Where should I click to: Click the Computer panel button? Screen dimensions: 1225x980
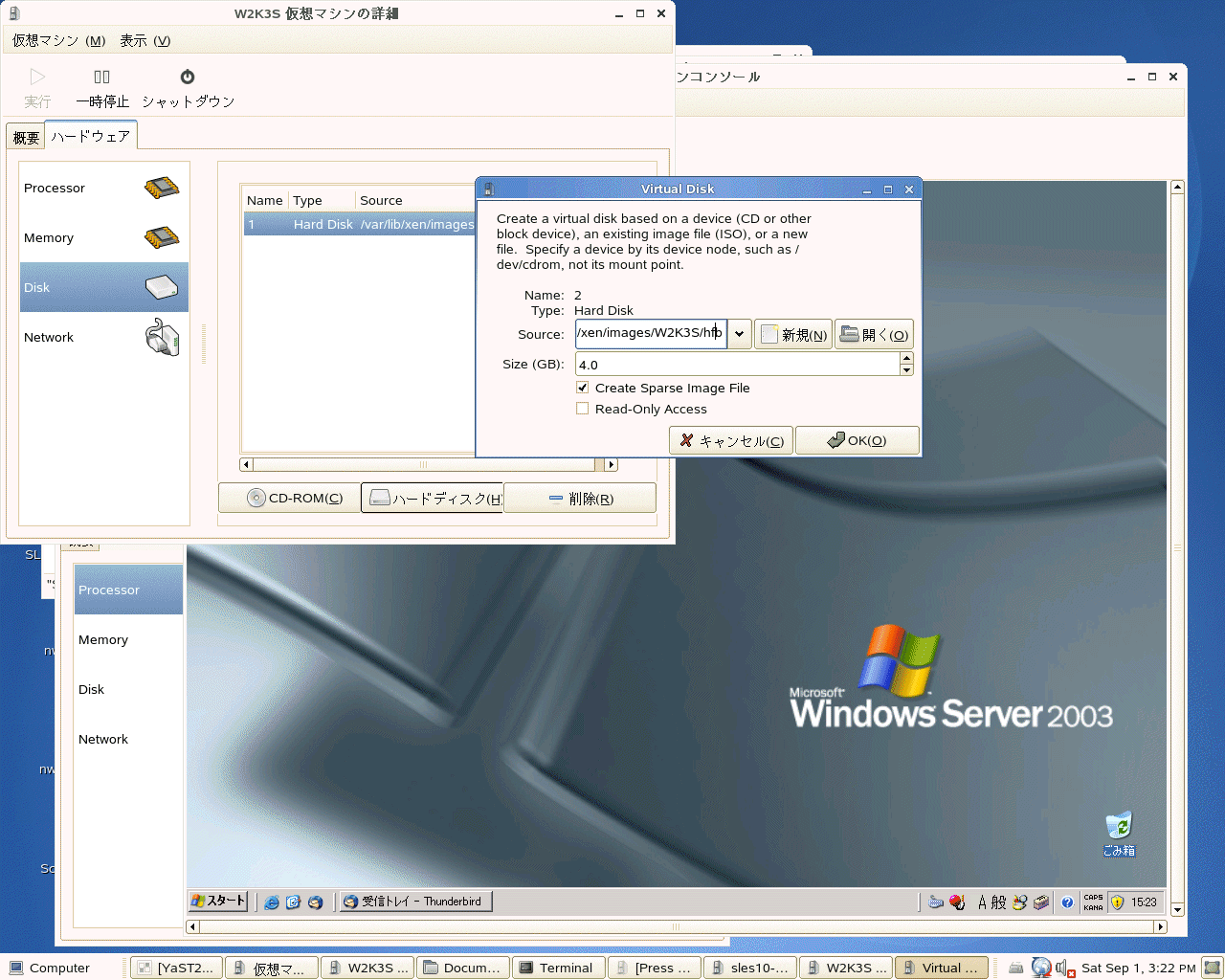coord(50,968)
